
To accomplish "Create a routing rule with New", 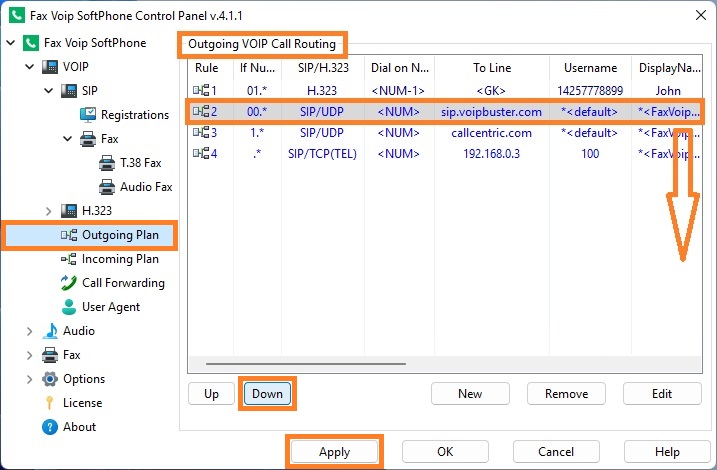I will [x=470, y=394].
